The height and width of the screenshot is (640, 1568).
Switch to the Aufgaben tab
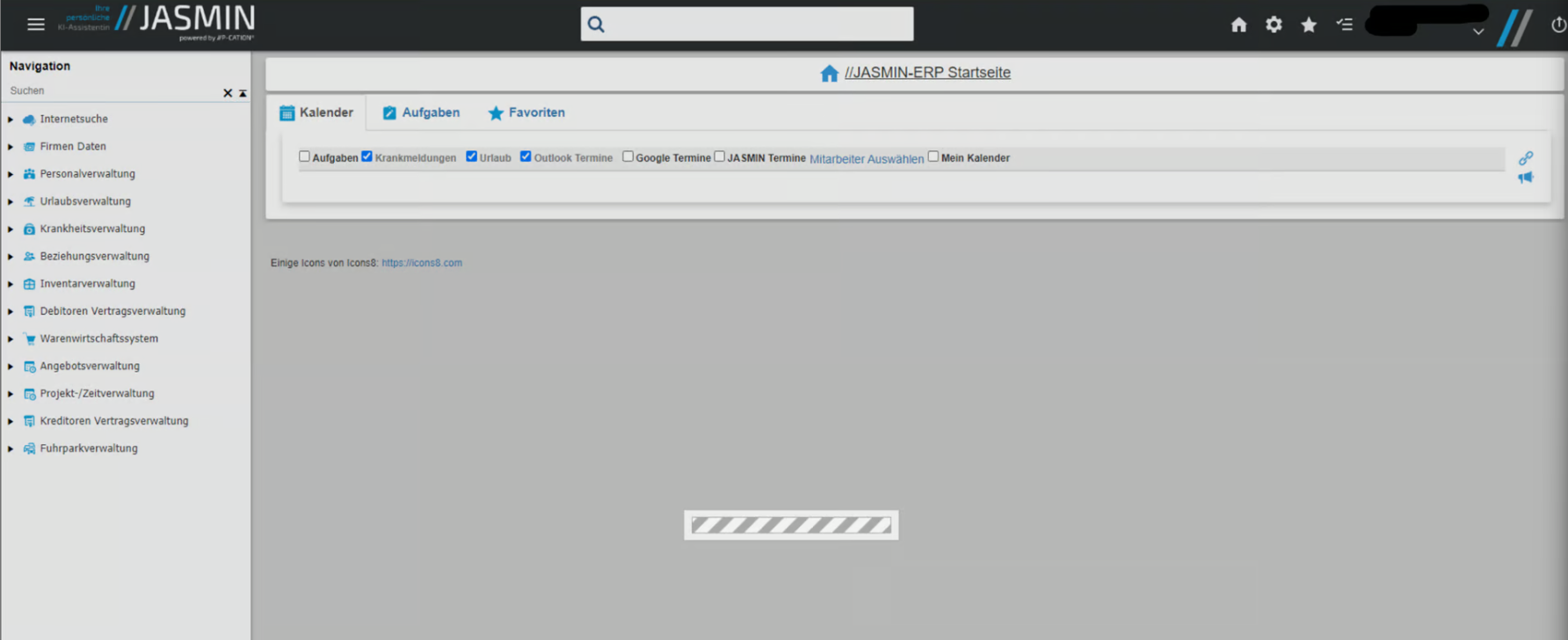tap(421, 113)
